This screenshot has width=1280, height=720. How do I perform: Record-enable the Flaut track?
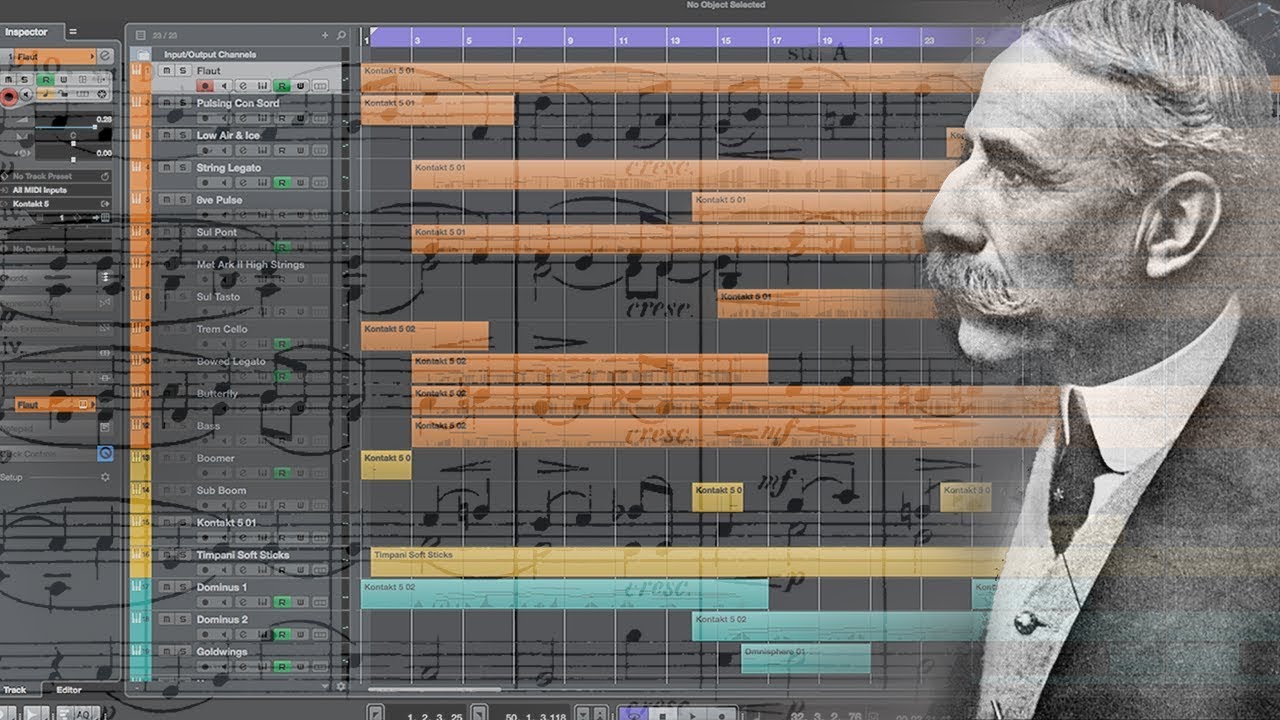coord(205,87)
